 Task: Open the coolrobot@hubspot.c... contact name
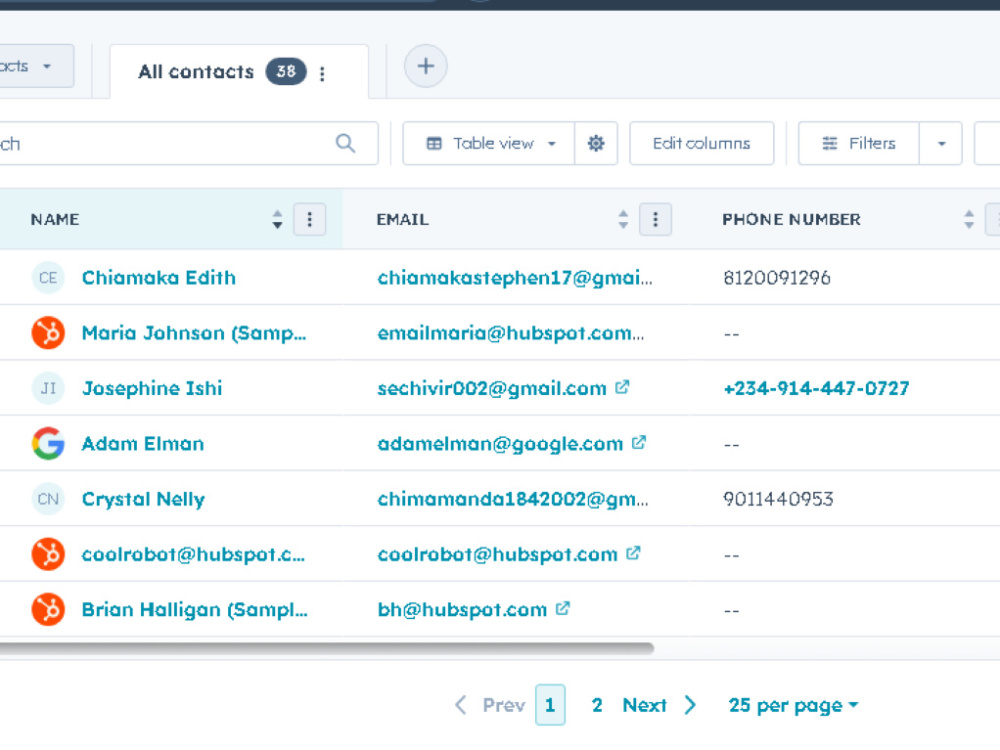193,554
